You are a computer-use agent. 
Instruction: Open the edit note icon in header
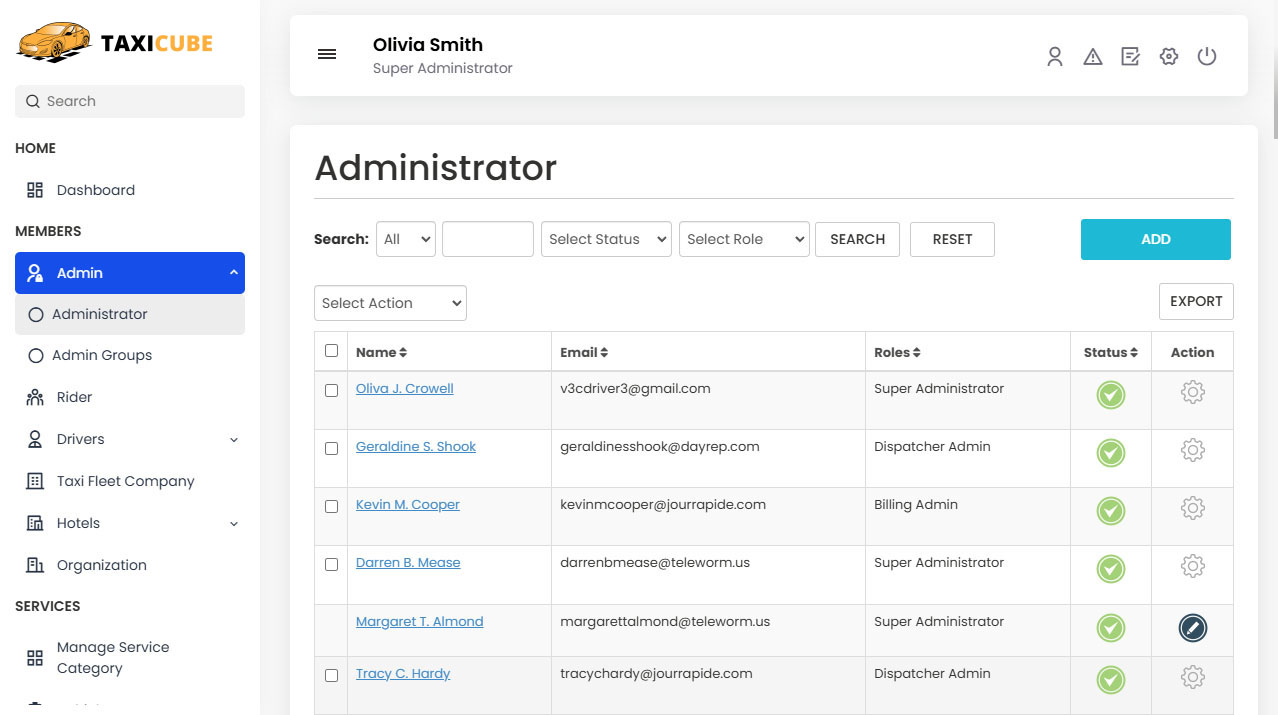pyautogui.click(x=1131, y=57)
